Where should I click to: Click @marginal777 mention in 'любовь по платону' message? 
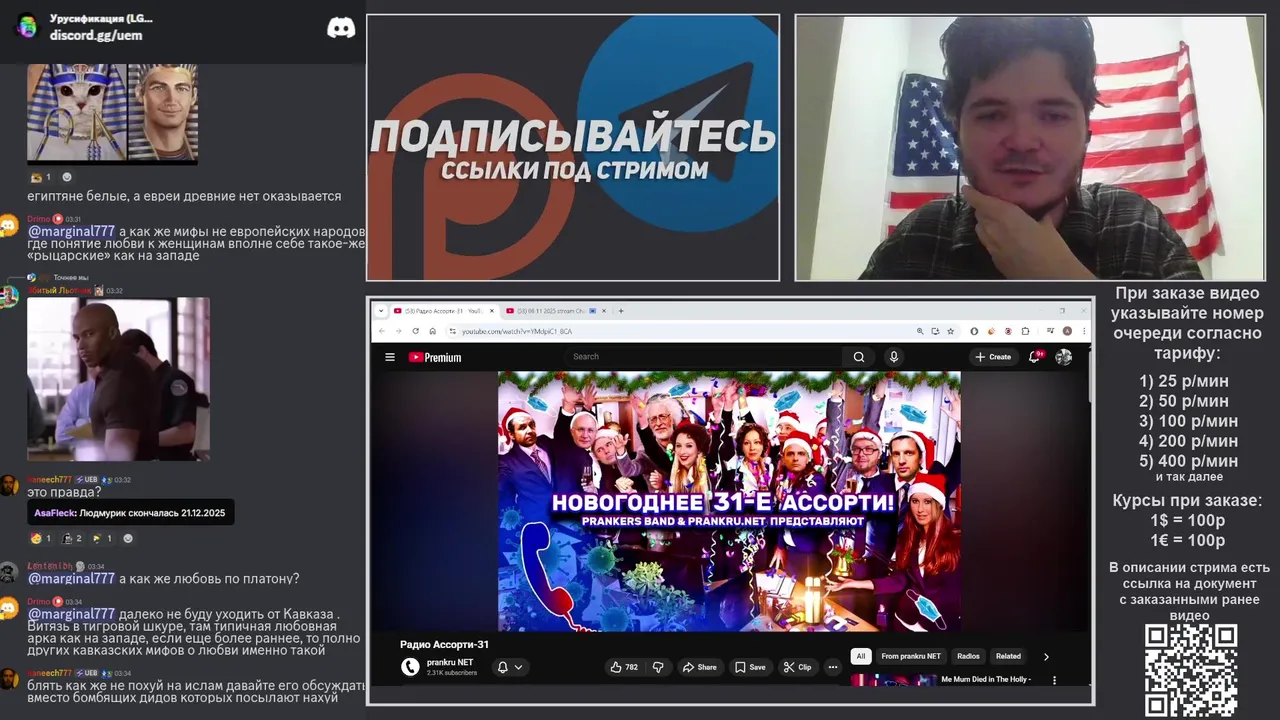point(71,578)
